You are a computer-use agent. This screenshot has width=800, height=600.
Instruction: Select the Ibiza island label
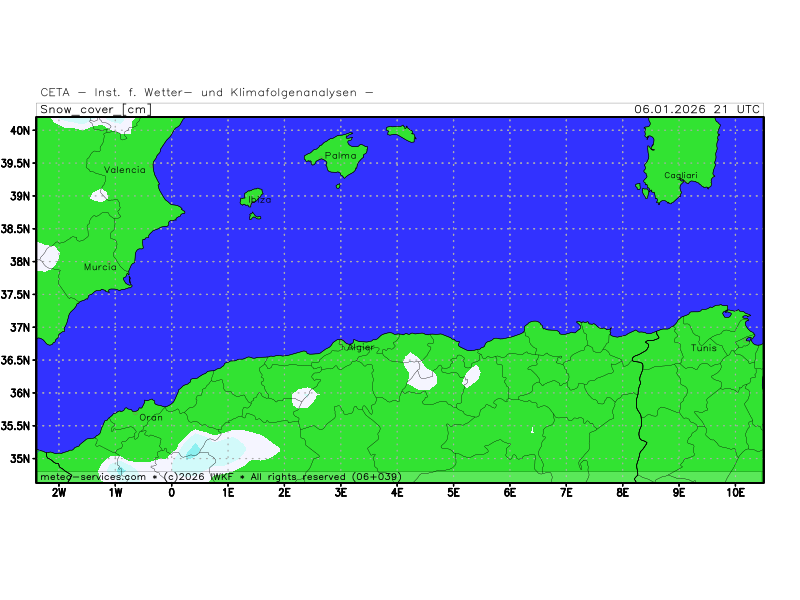[258, 199]
